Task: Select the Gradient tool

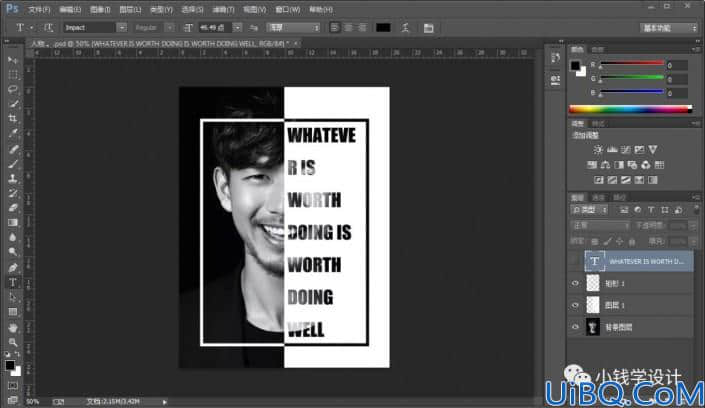Action: tap(13, 222)
